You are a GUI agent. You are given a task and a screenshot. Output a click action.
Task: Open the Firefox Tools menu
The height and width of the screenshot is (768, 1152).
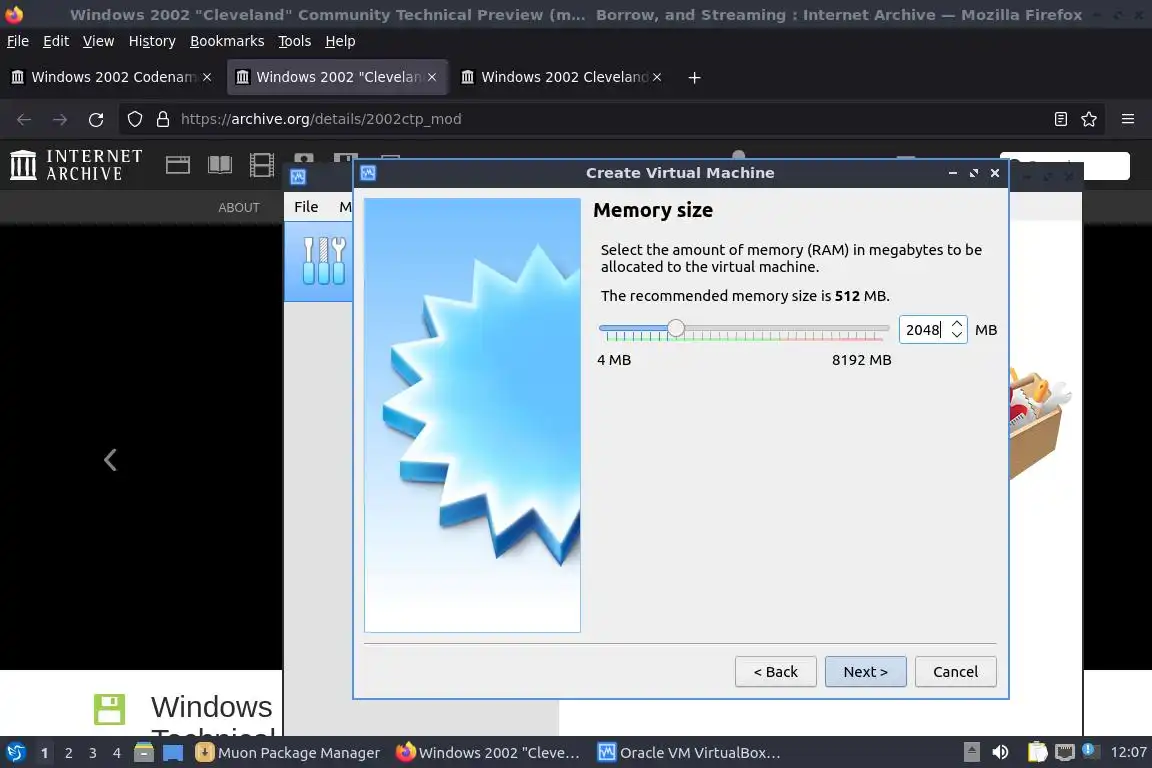tap(295, 41)
